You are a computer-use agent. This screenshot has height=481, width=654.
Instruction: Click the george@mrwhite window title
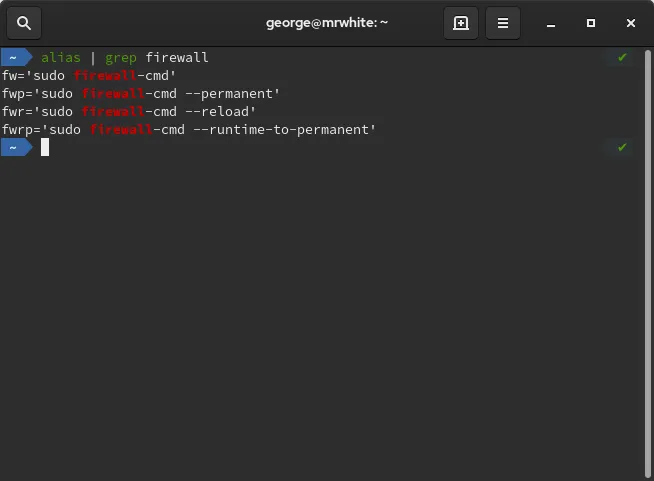[327, 23]
